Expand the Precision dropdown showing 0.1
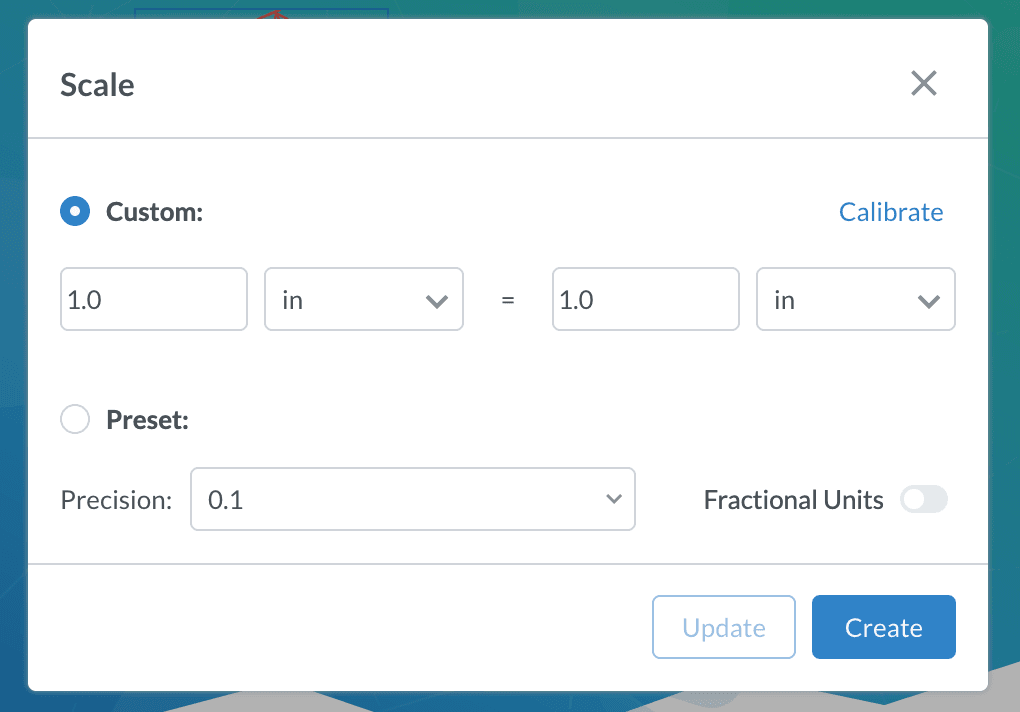Screen dimensions: 1020x712 coord(412,499)
